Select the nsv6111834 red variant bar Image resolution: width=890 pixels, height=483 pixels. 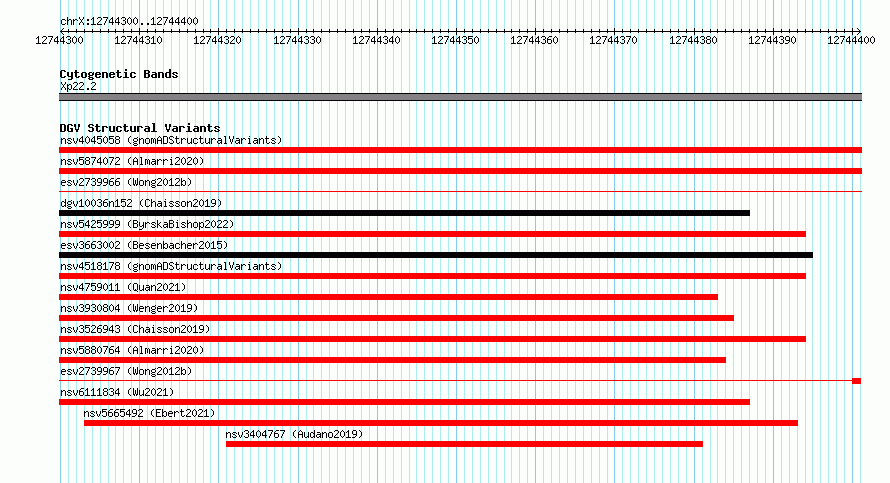point(404,402)
